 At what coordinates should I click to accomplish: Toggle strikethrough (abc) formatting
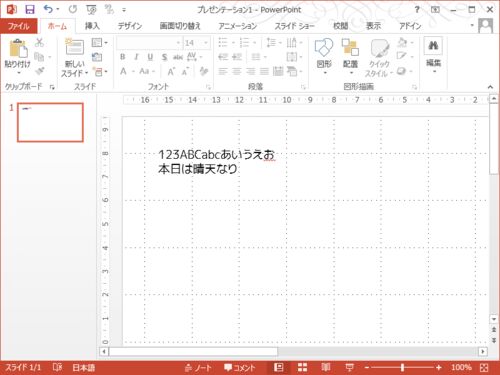(x=178, y=57)
